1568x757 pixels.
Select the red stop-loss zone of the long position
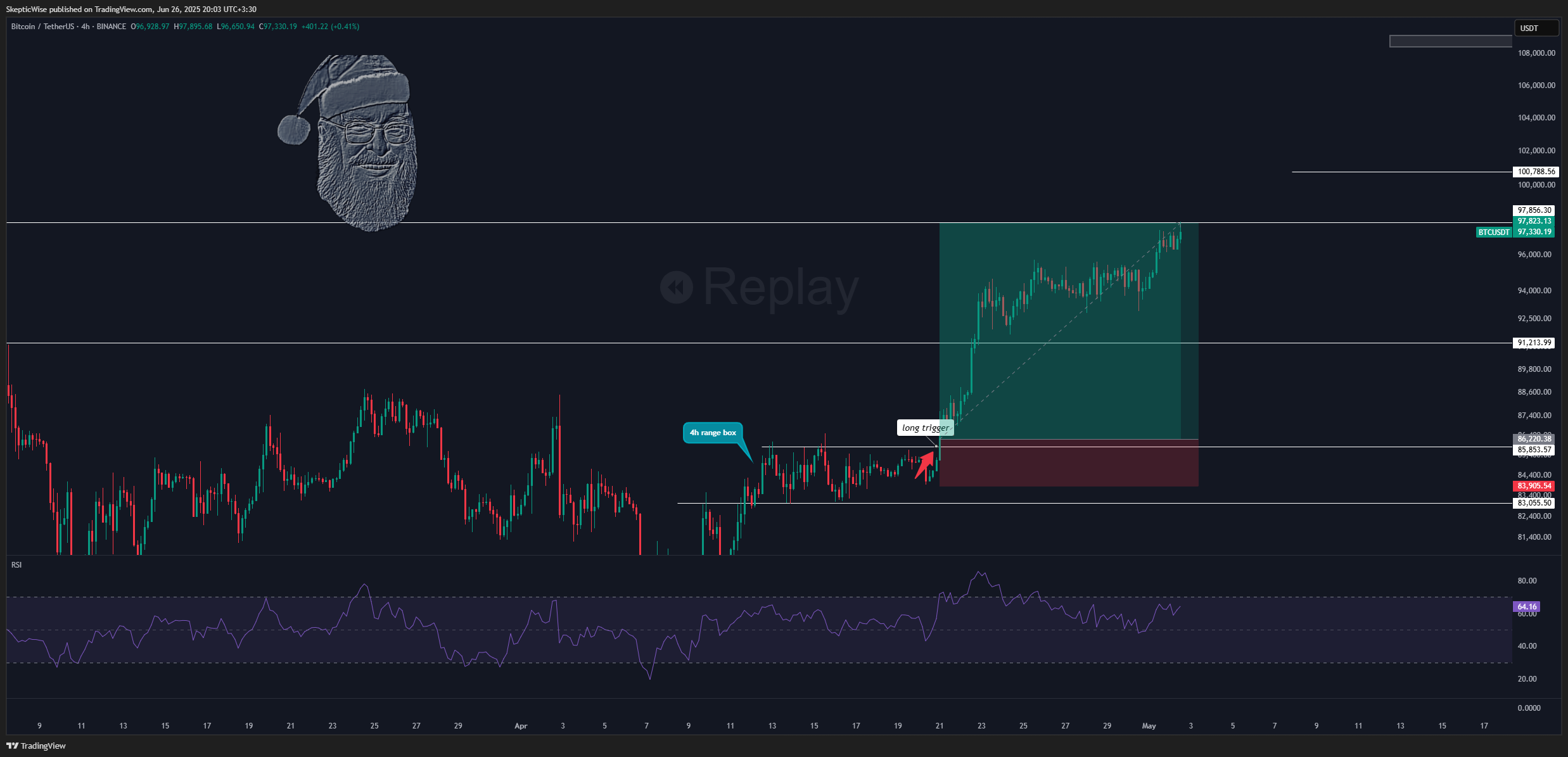point(1069,463)
